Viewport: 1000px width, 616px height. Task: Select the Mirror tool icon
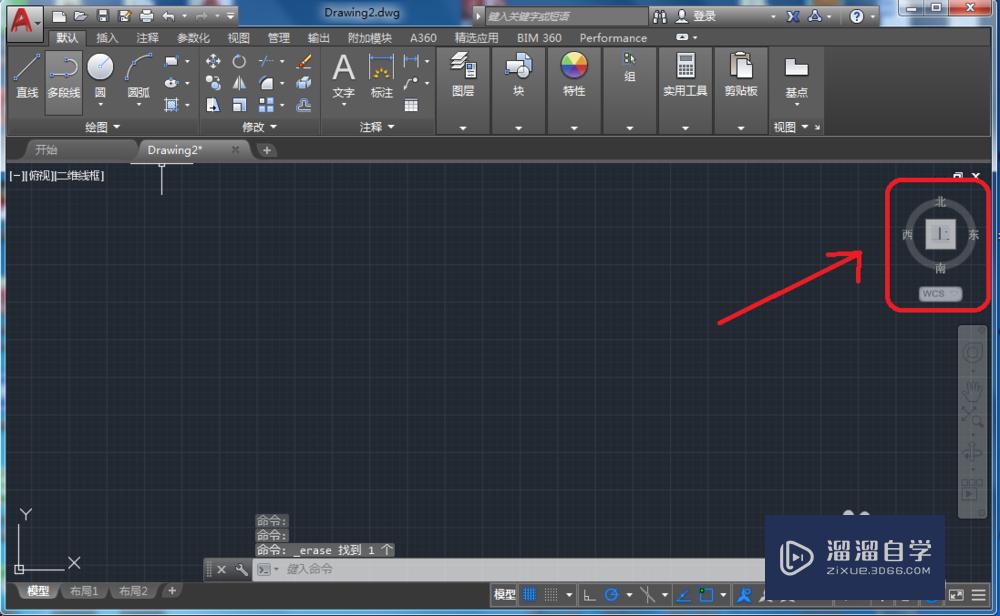(239, 83)
